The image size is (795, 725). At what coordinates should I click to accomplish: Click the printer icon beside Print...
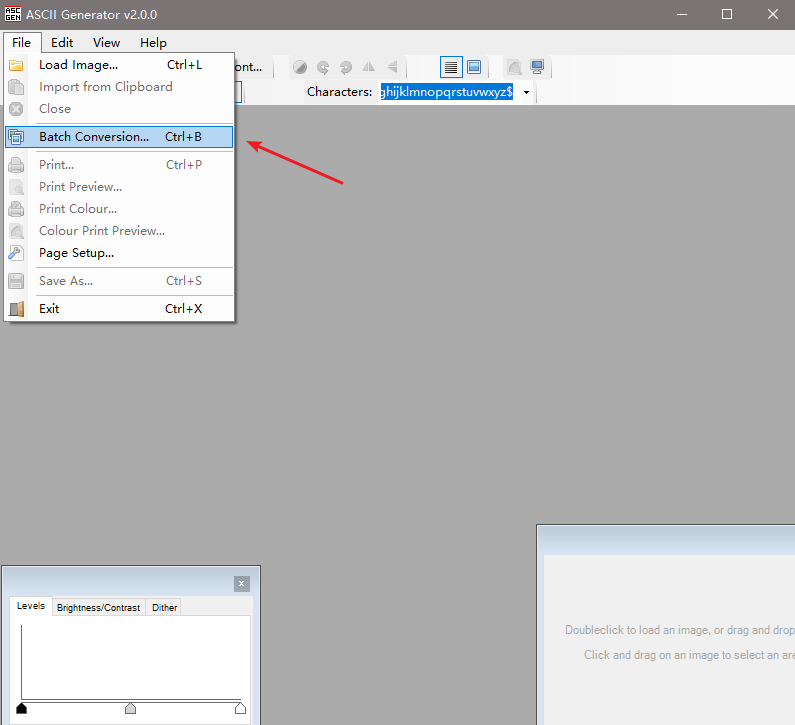coord(16,165)
